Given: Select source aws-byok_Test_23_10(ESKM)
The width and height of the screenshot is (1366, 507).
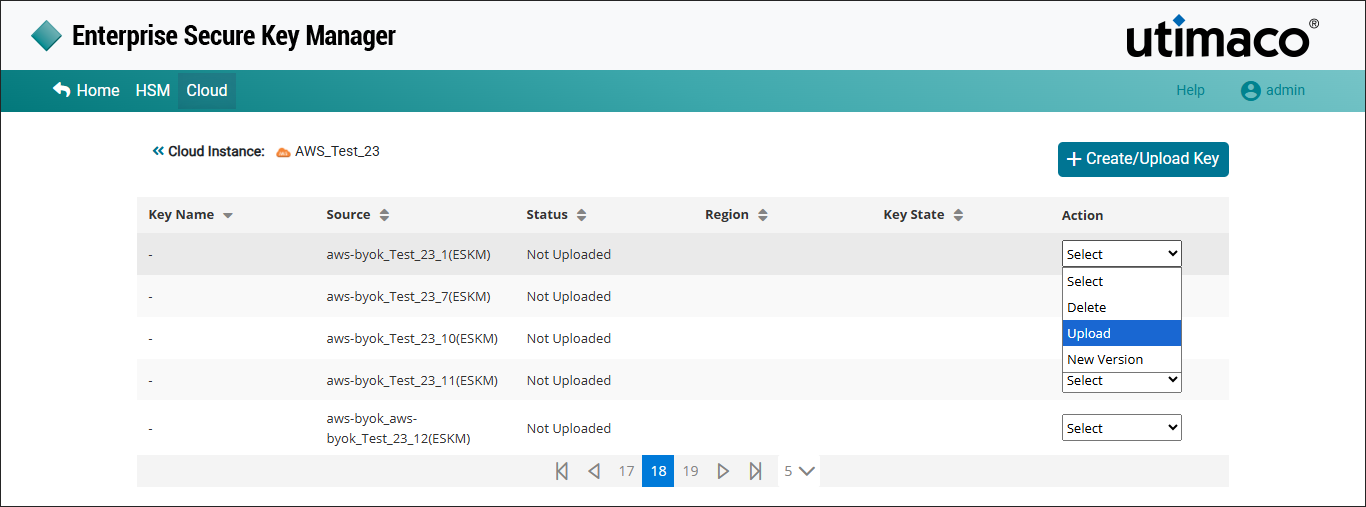Looking at the screenshot, I should [412, 339].
